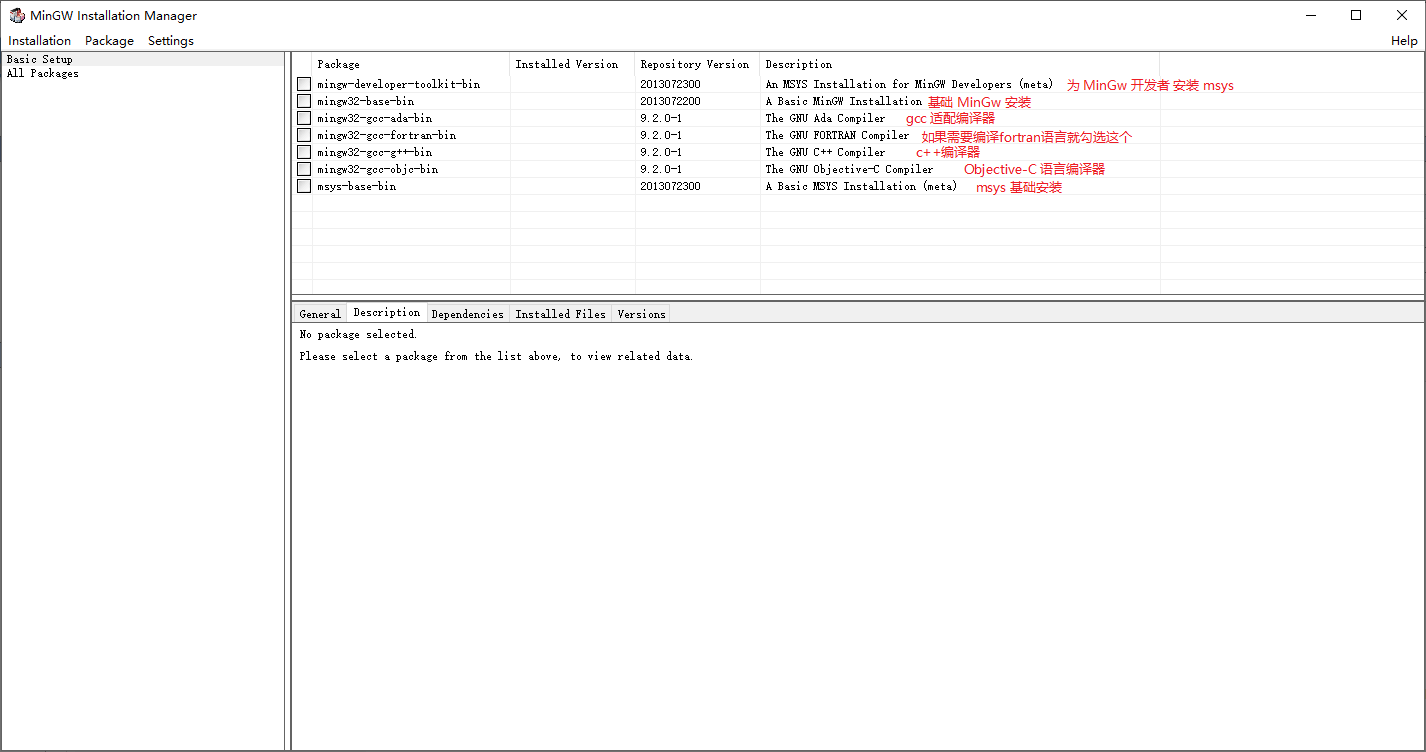Close the MinGW Installation Manager window
Image resolution: width=1426 pixels, height=752 pixels.
point(1402,15)
